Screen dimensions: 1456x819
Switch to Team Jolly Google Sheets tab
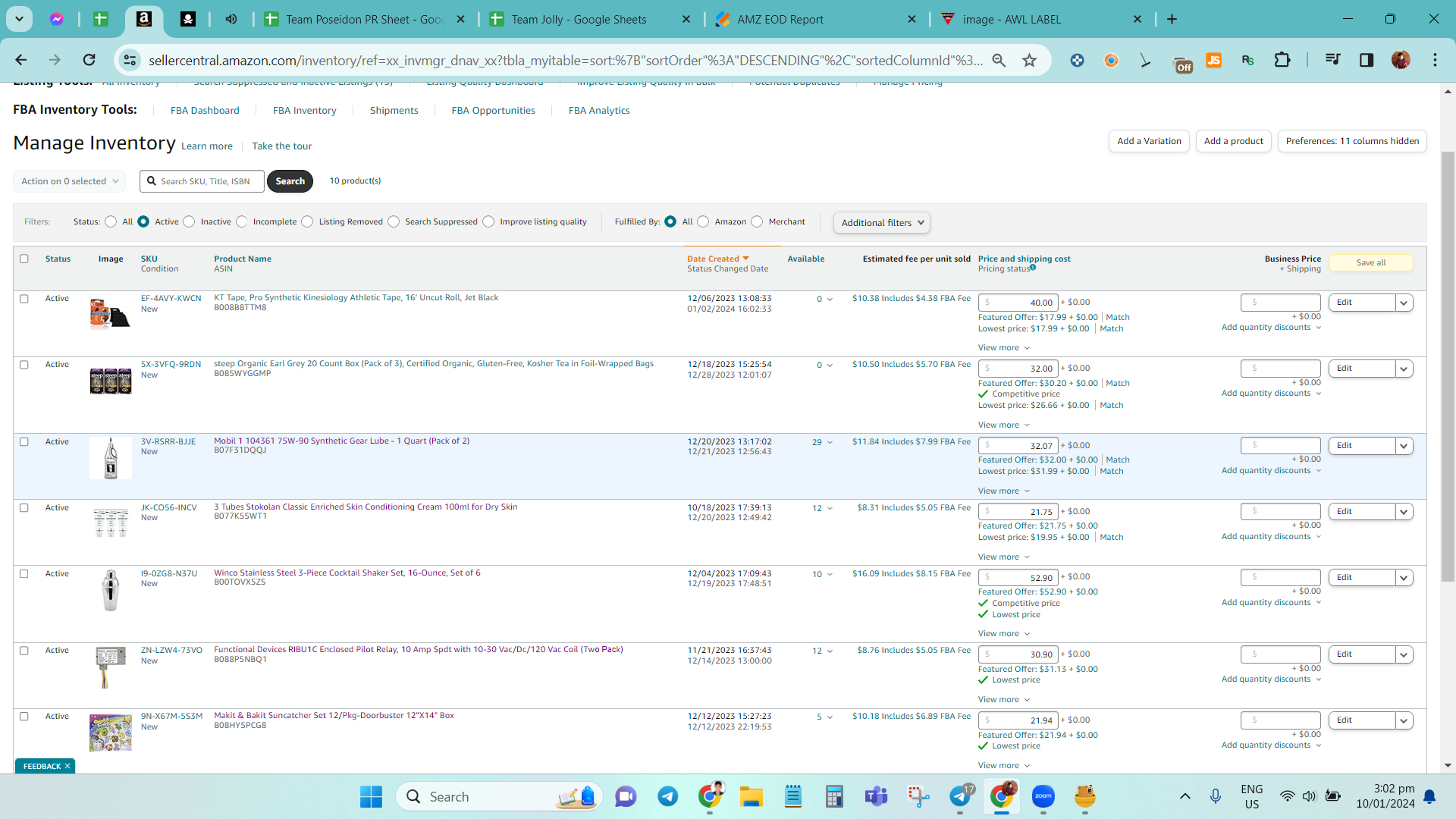[x=591, y=19]
